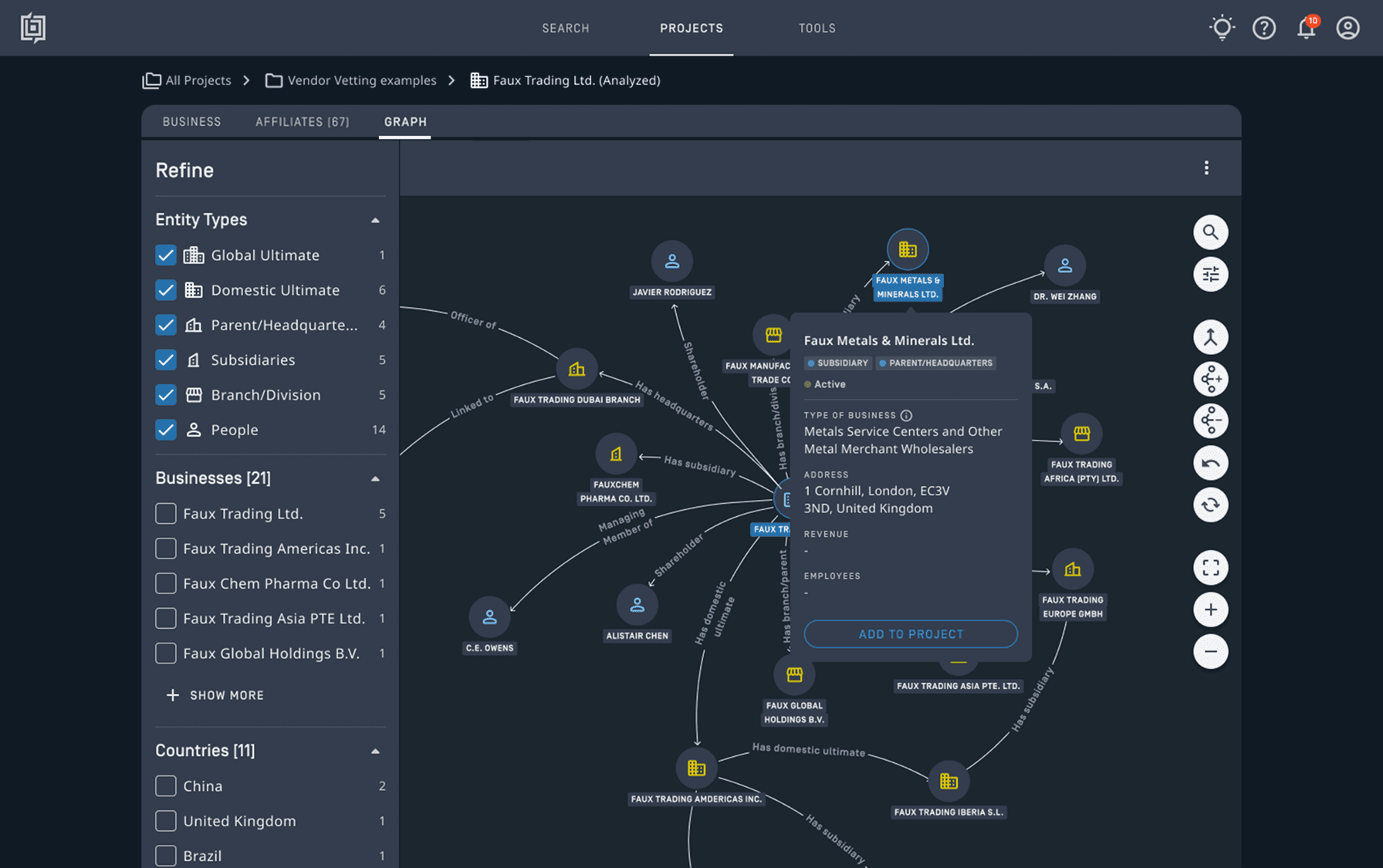The height and width of the screenshot is (868, 1383).
Task: Open the notifications bell
Action: [x=1306, y=29]
